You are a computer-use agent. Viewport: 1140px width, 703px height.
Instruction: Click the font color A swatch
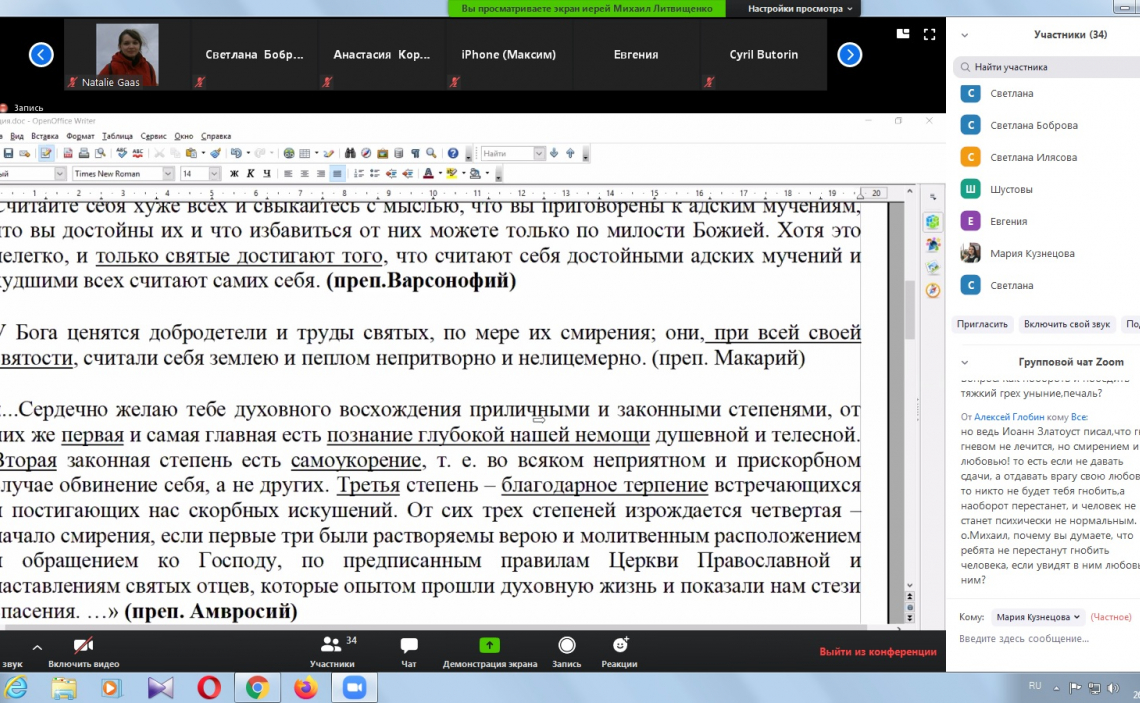click(427, 173)
